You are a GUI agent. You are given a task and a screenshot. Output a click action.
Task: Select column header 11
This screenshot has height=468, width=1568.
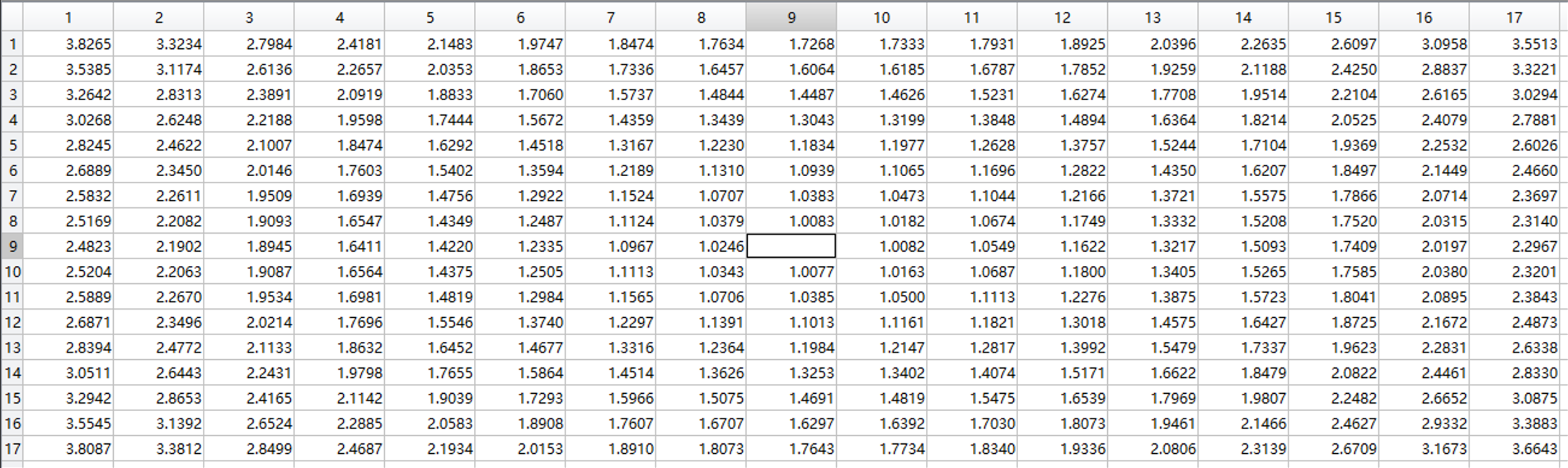pos(972,17)
